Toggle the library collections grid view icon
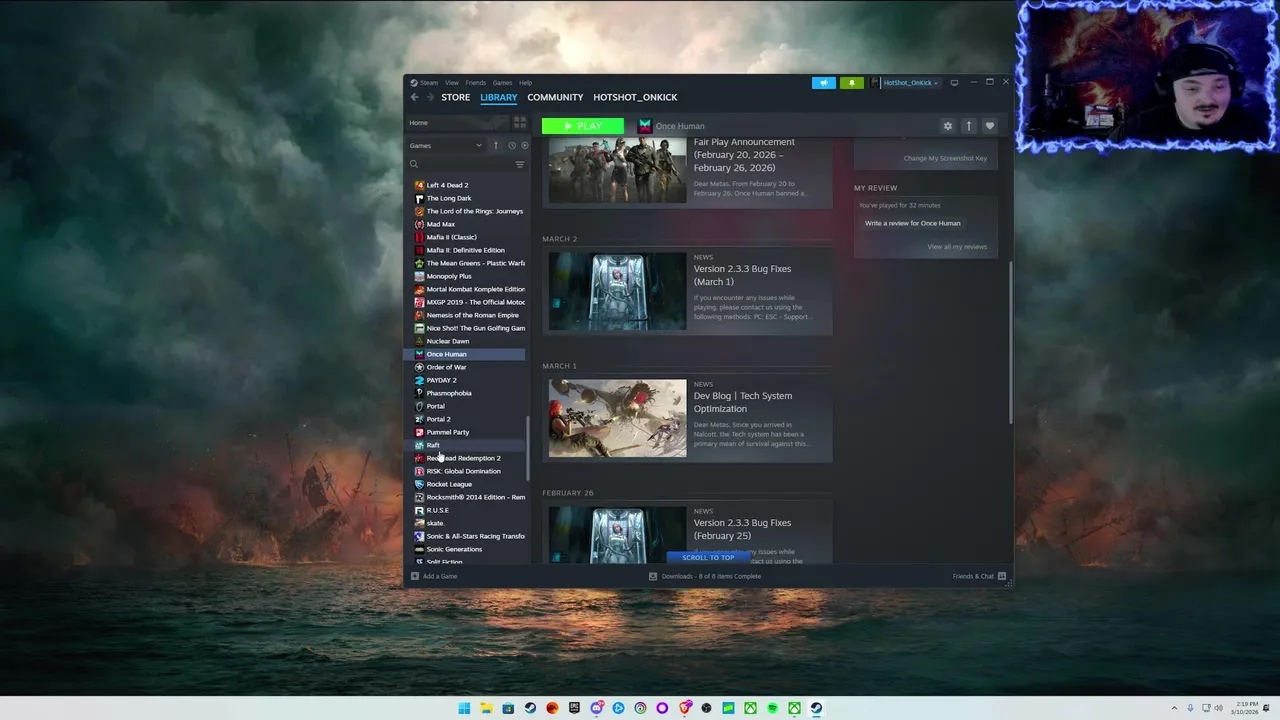This screenshot has height=720, width=1280. [x=519, y=122]
